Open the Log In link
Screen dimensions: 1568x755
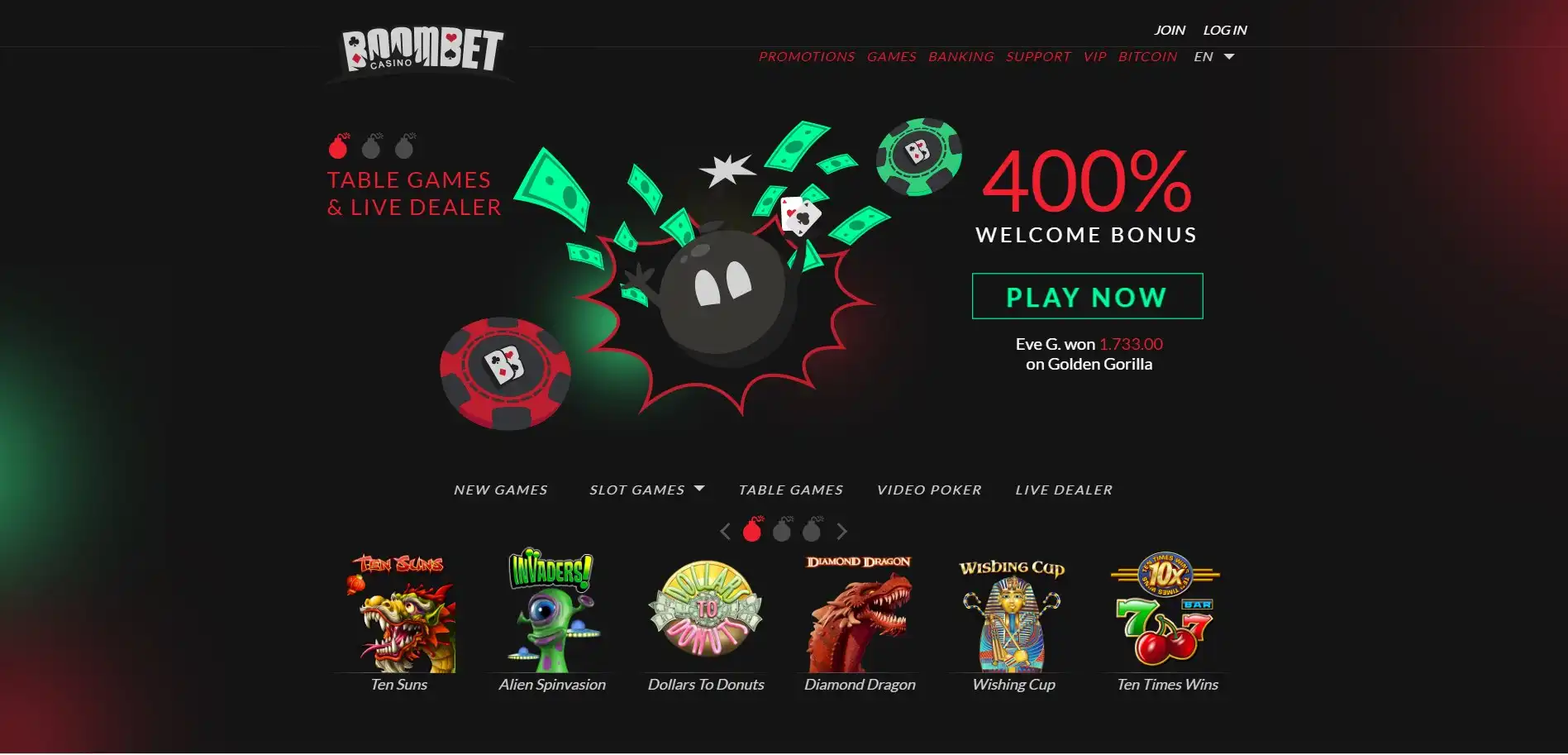click(x=1225, y=30)
